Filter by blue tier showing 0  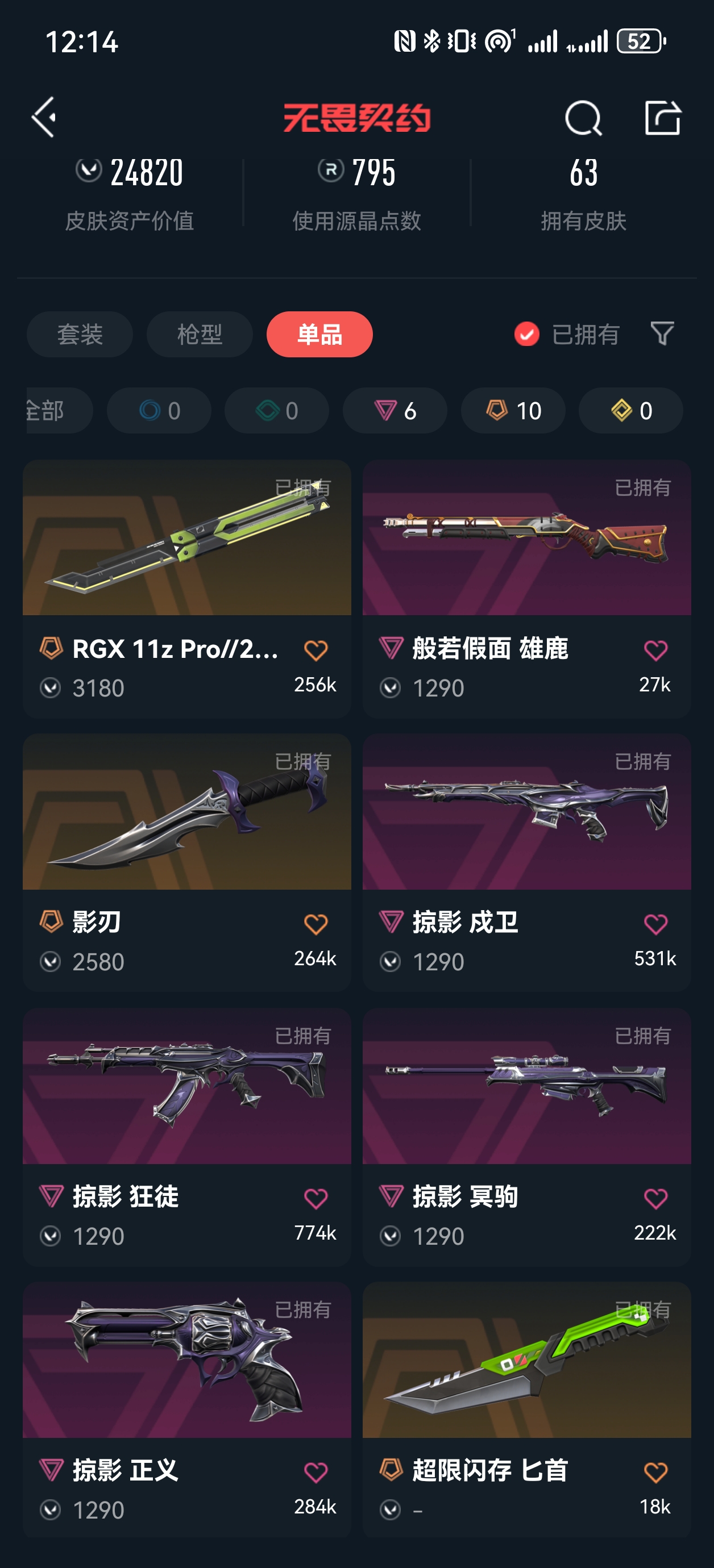[x=159, y=410]
